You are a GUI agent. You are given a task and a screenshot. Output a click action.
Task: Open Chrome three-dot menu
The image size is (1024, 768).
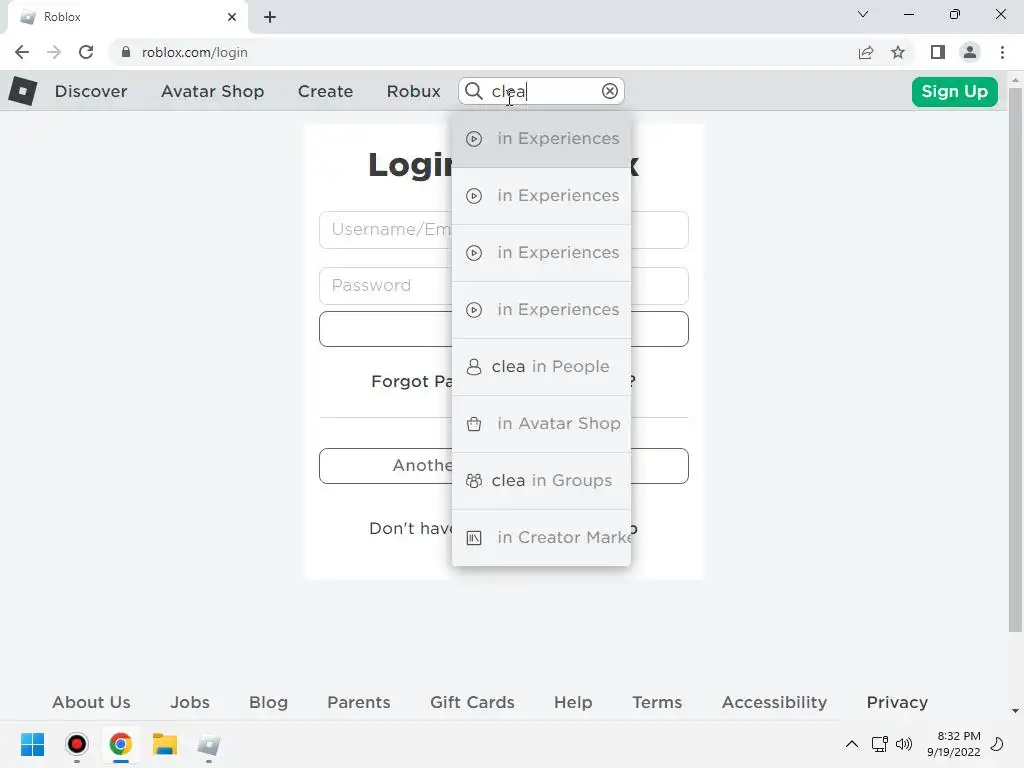[1002, 52]
